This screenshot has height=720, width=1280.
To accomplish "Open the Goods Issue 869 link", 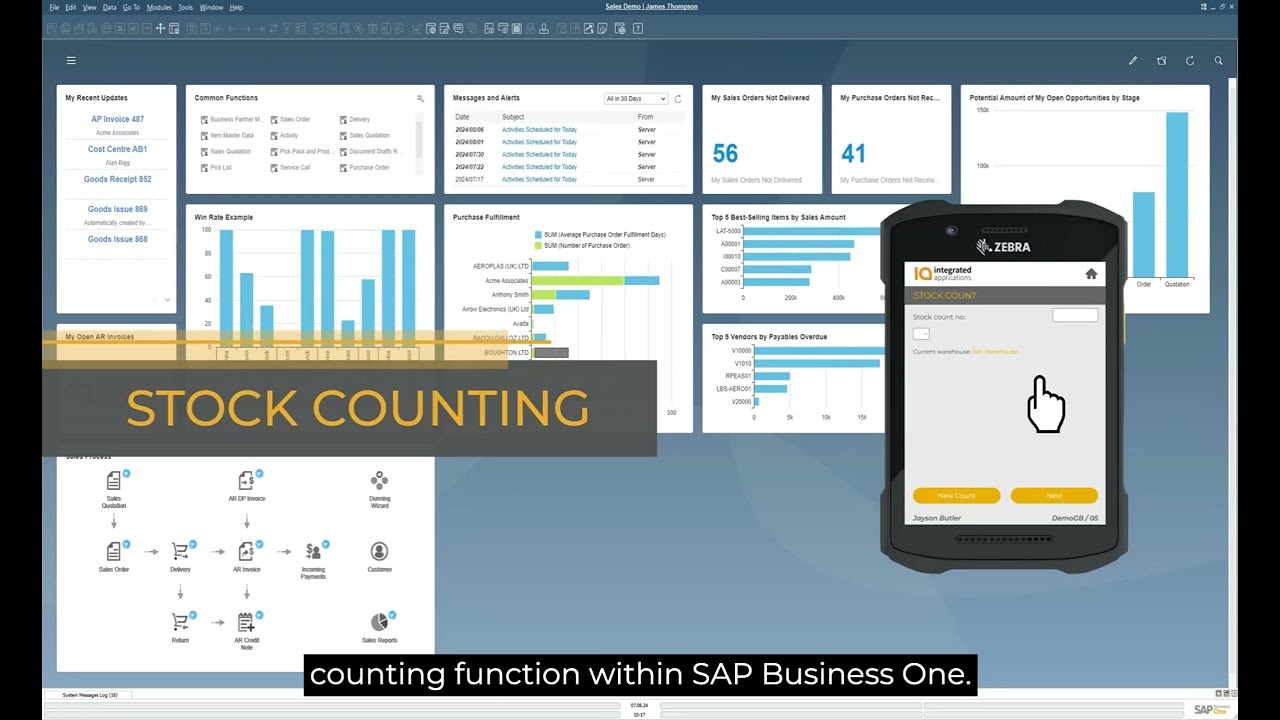I will pos(118,209).
